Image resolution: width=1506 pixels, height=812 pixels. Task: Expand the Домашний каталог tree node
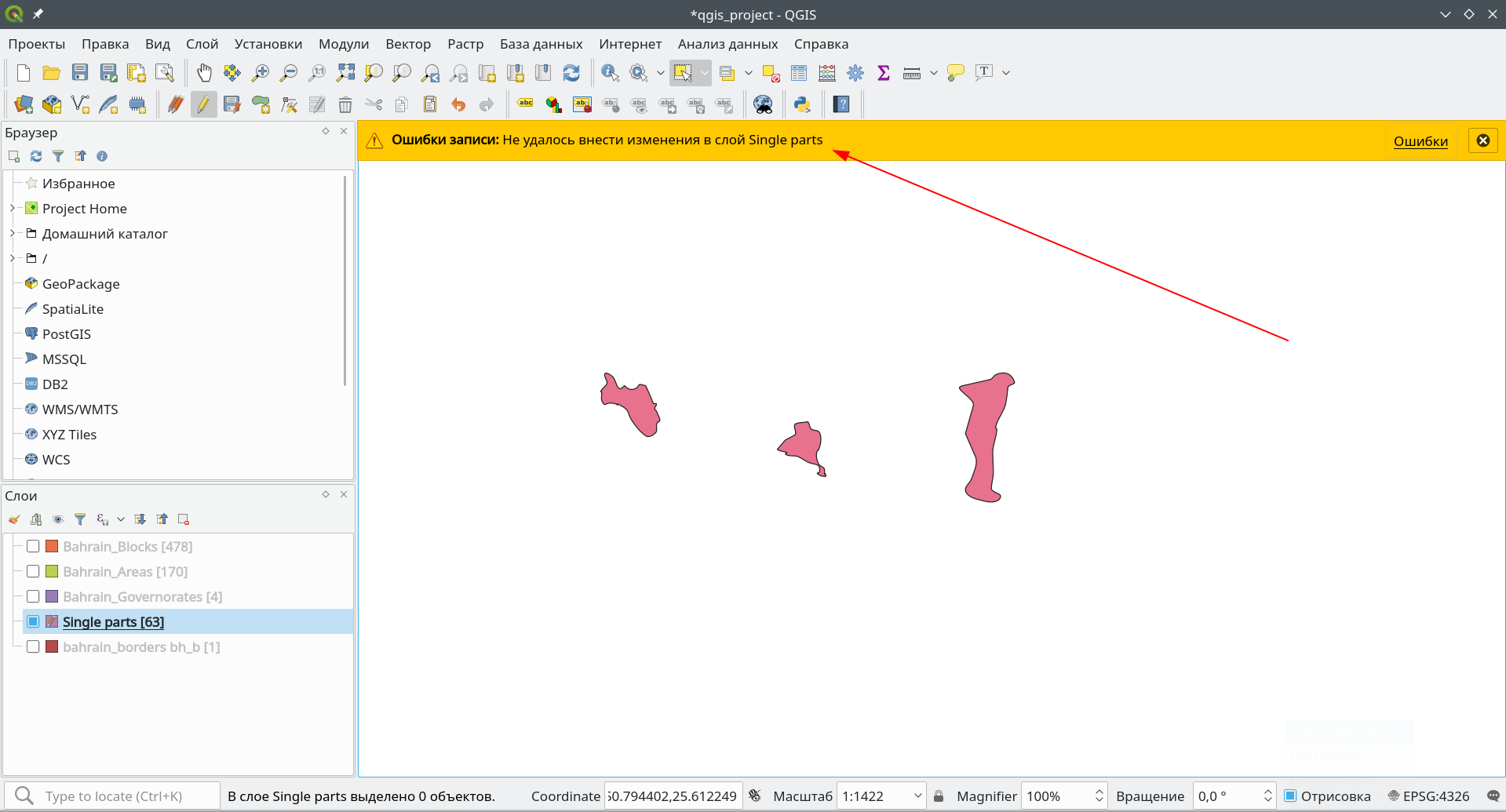pyautogui.click(x=12, y=233)
